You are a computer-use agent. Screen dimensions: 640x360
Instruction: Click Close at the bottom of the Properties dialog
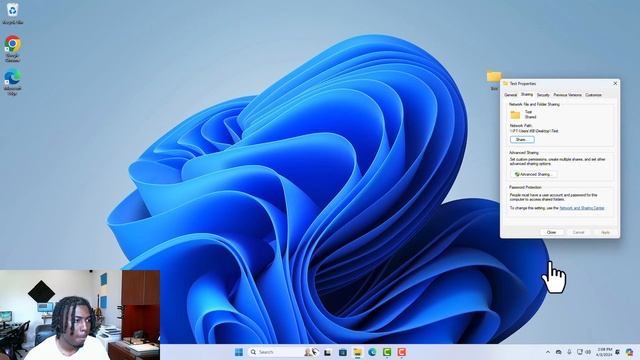[551, 232]
